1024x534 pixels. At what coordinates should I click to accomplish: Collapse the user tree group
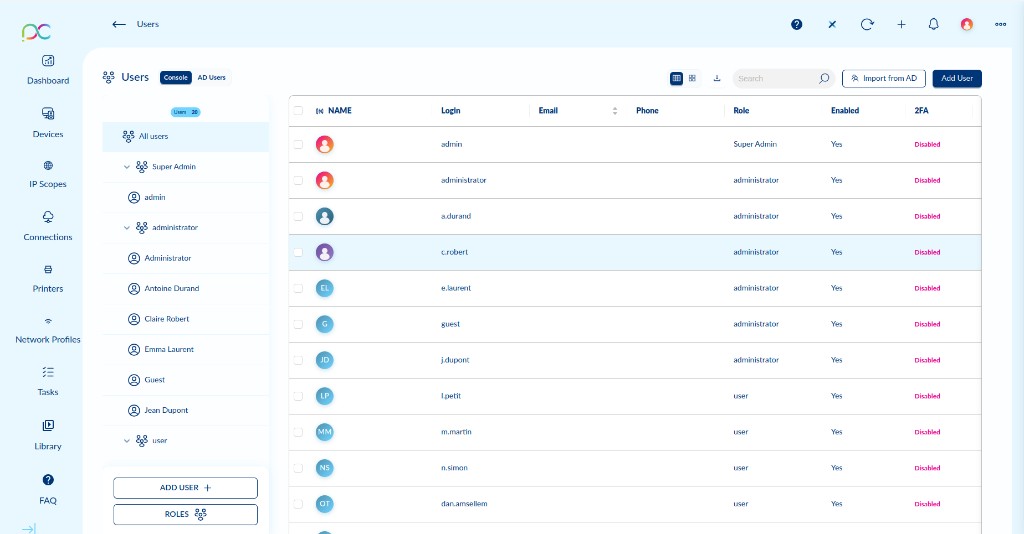[x=127, y=441]
